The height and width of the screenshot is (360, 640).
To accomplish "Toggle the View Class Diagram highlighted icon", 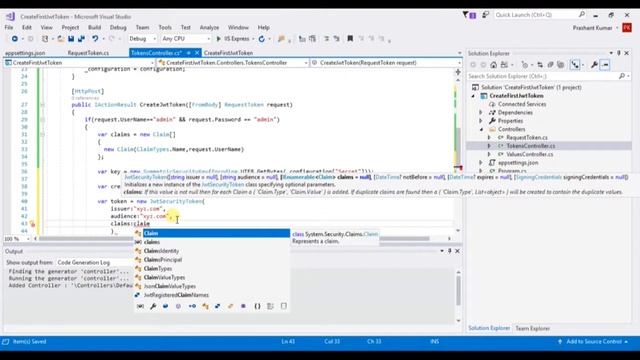I will pyautogui.click(x=575, y=65).
